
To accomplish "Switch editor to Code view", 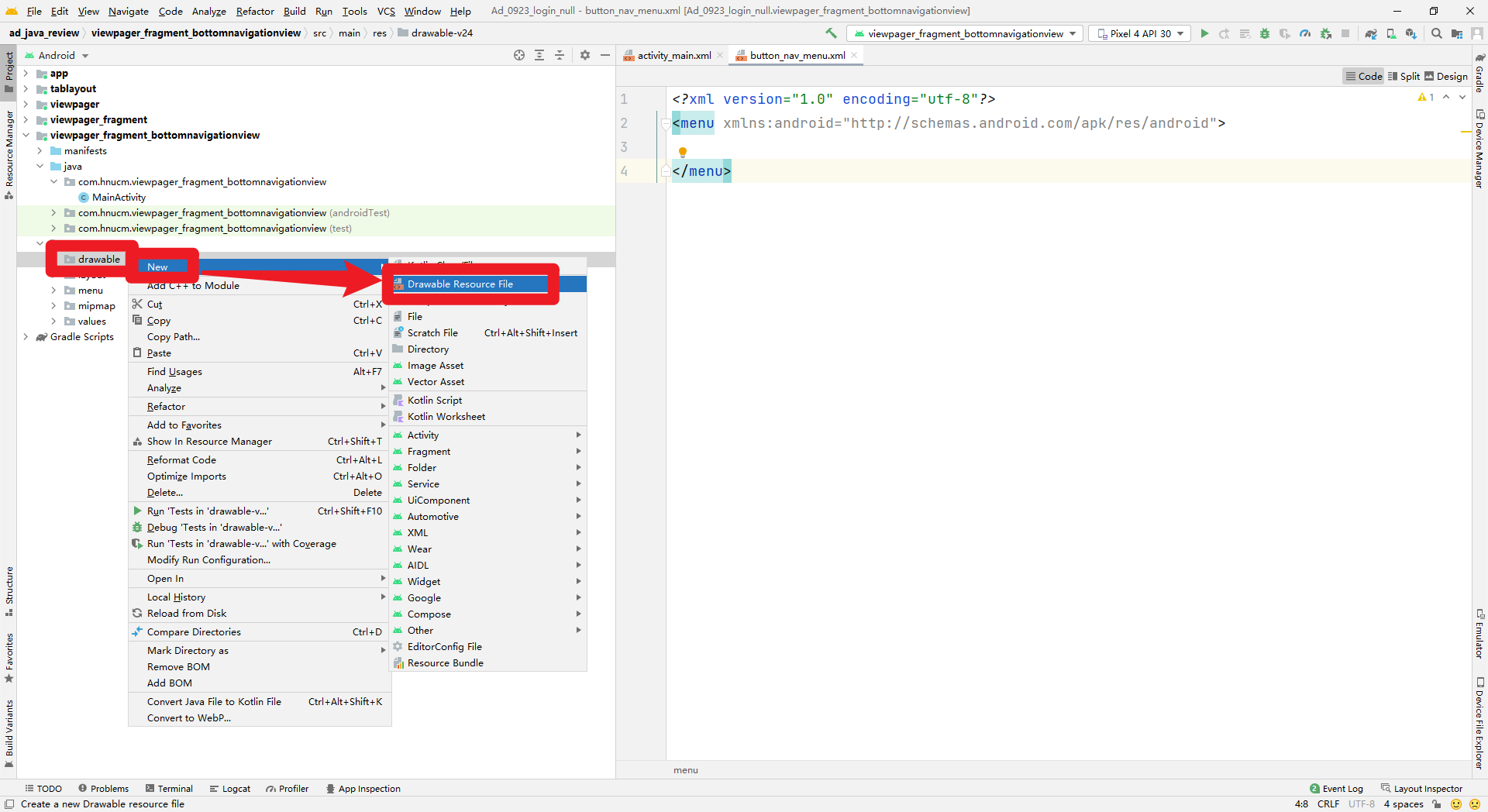I will [x=1364, y=76].
